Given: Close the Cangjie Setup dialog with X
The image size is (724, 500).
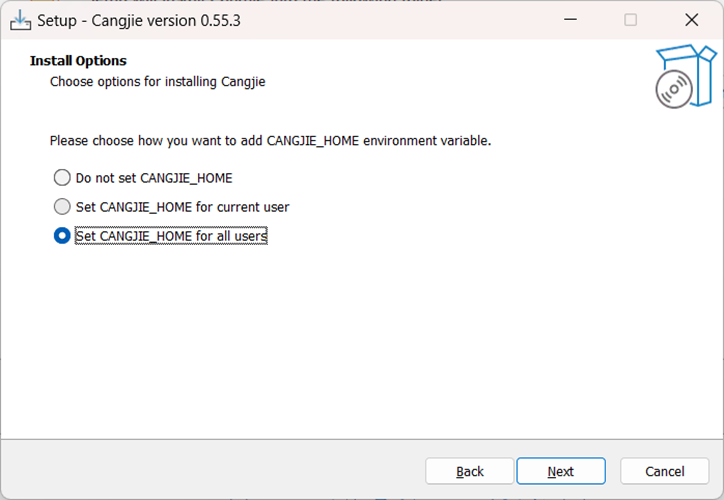Looking at the screenshot, I should tap(691, 20).
